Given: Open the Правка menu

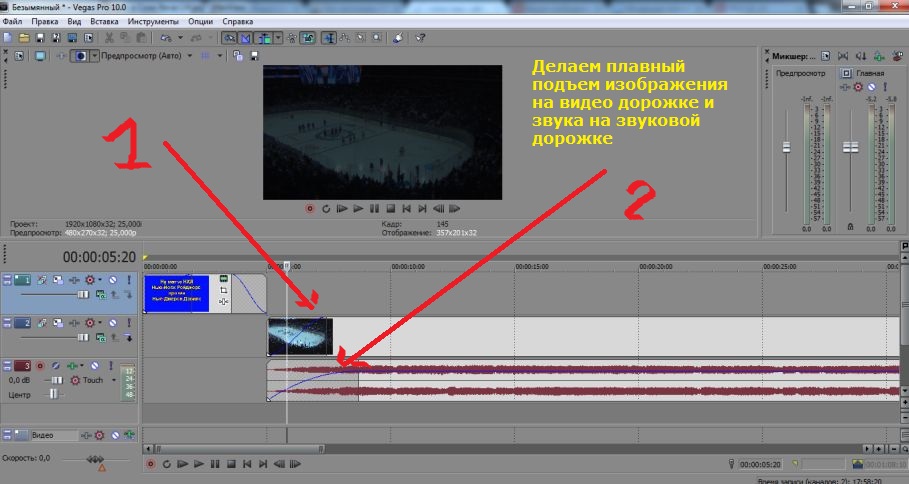Looking at the screenshot, I should (x=45, y=21).
